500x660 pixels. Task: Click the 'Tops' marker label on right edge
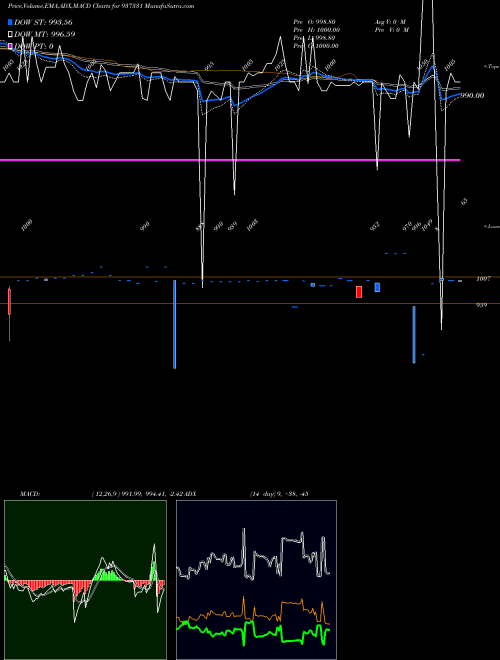pyautogui.click(x=491, y=67)
